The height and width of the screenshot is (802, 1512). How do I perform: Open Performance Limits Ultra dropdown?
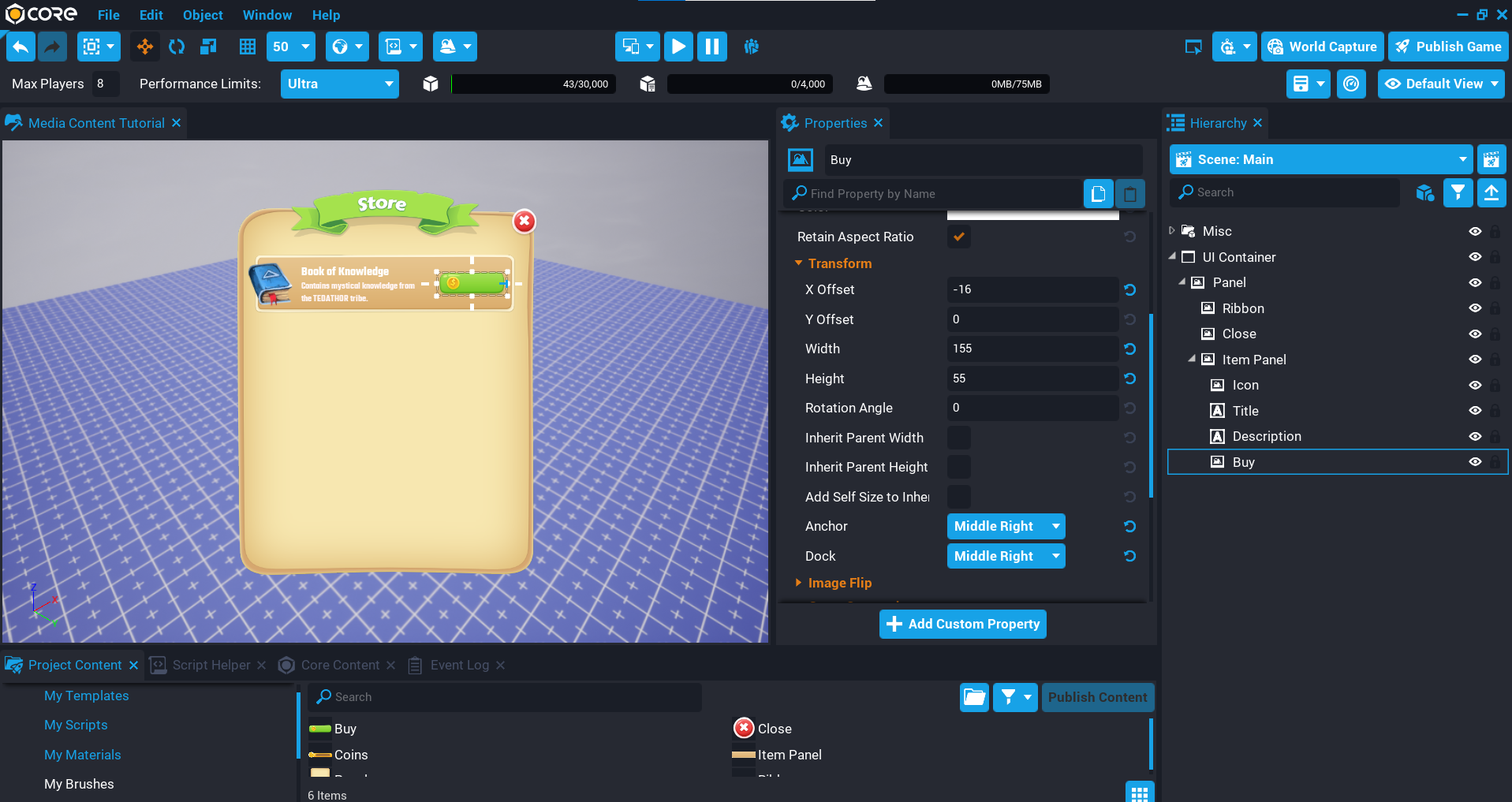click(340, 84)
